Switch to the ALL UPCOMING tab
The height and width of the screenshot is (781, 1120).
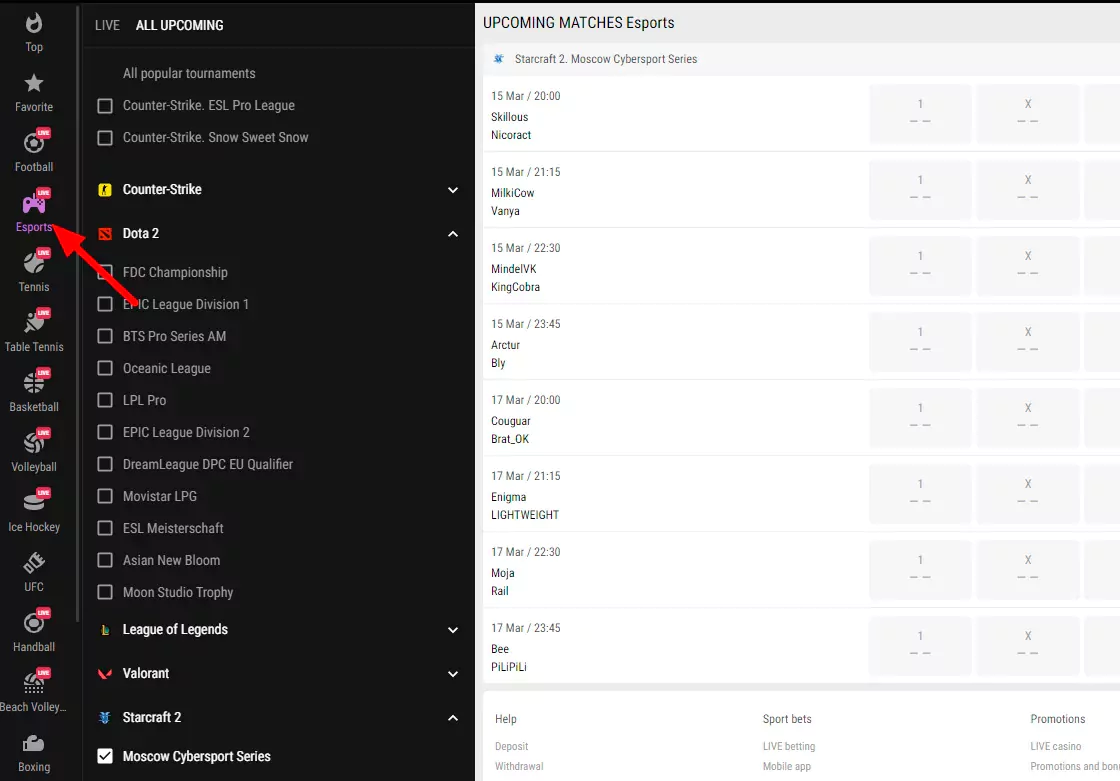pos(180,25)
